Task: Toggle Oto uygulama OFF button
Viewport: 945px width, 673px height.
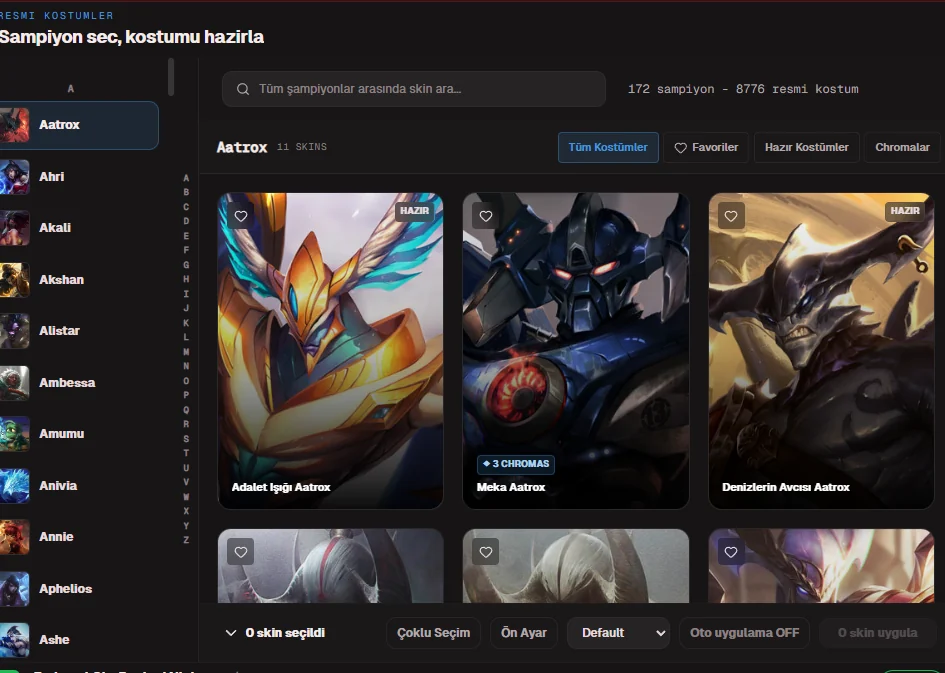Action: pyautogui.click(x=744, y=633)
